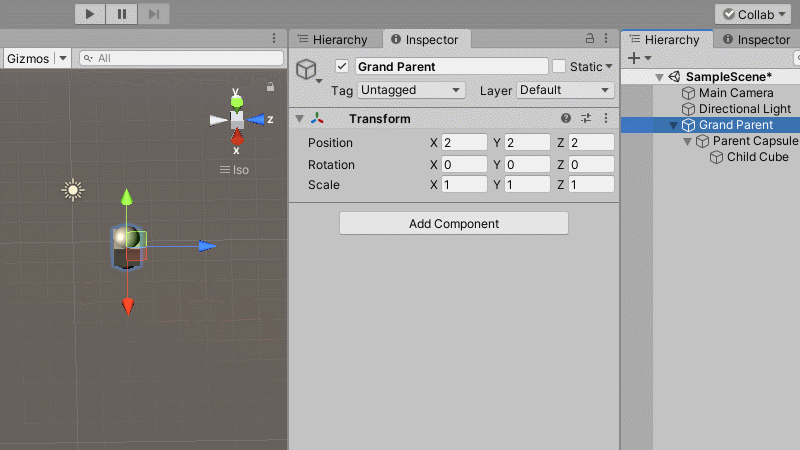The image size is (800, 450).
Task: Click the green Y axis cone on the orientation gizmo
Action: (237, 103)
